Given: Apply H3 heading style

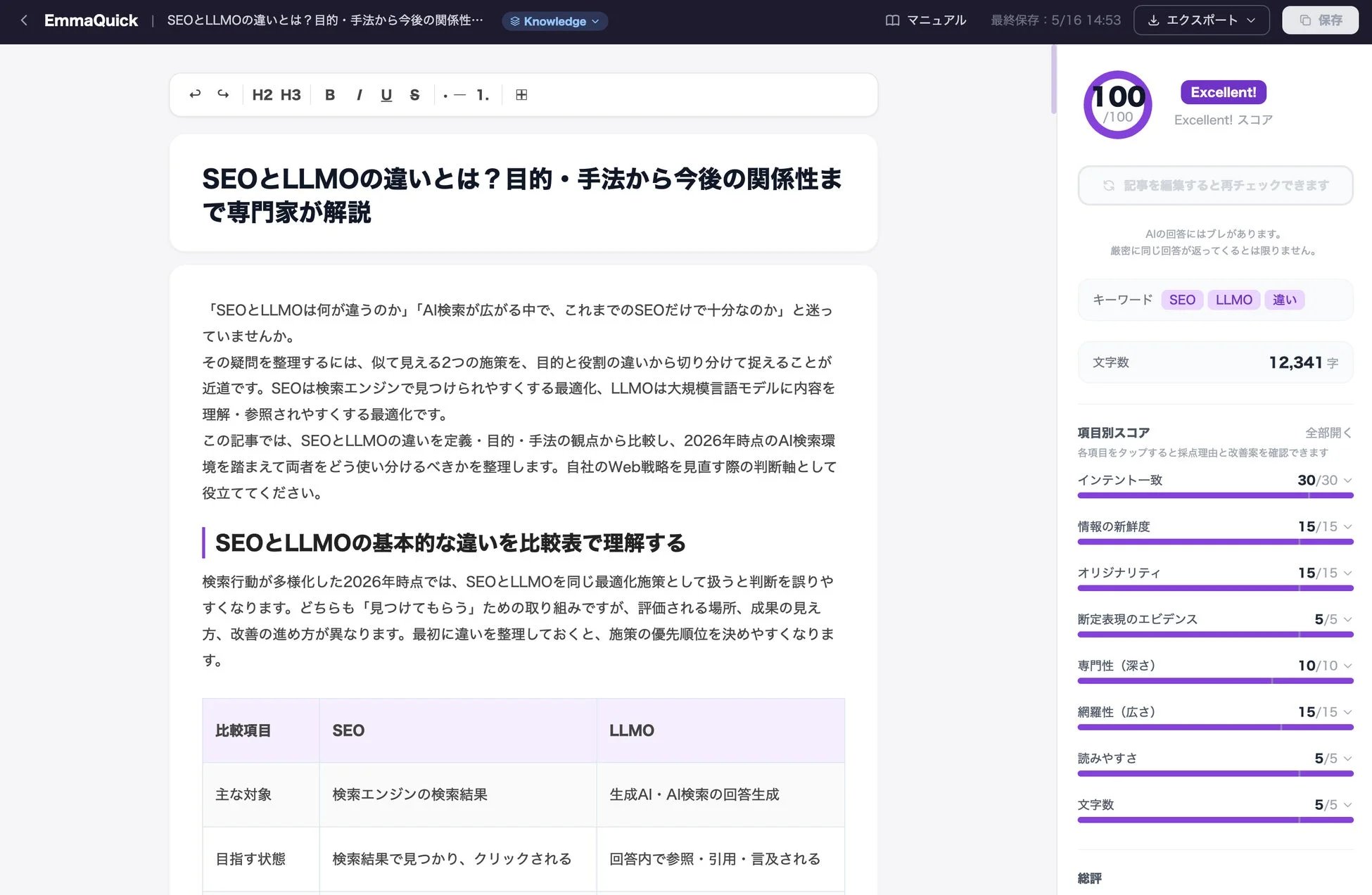Looking at the screenshot, I should [291, 95].
